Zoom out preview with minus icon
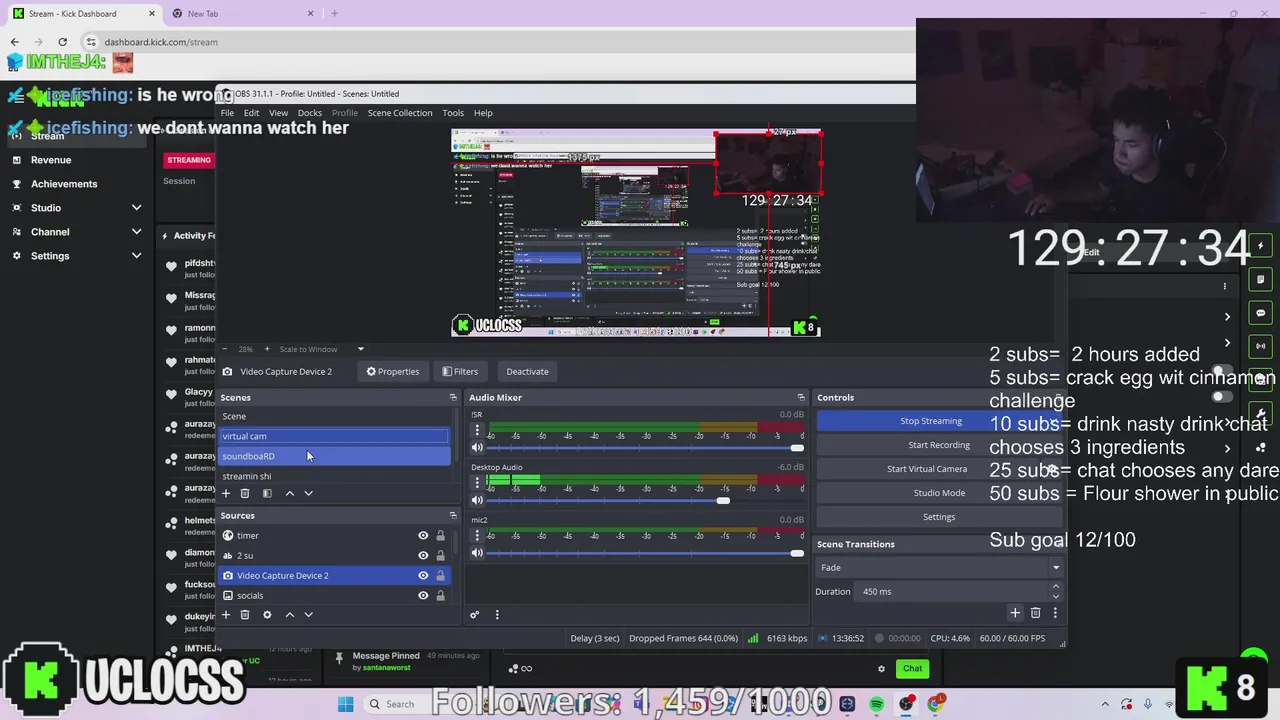Image resolution: width=1280 pixels, height=720 pixels. pyautogui.click(x=225, y=349)
